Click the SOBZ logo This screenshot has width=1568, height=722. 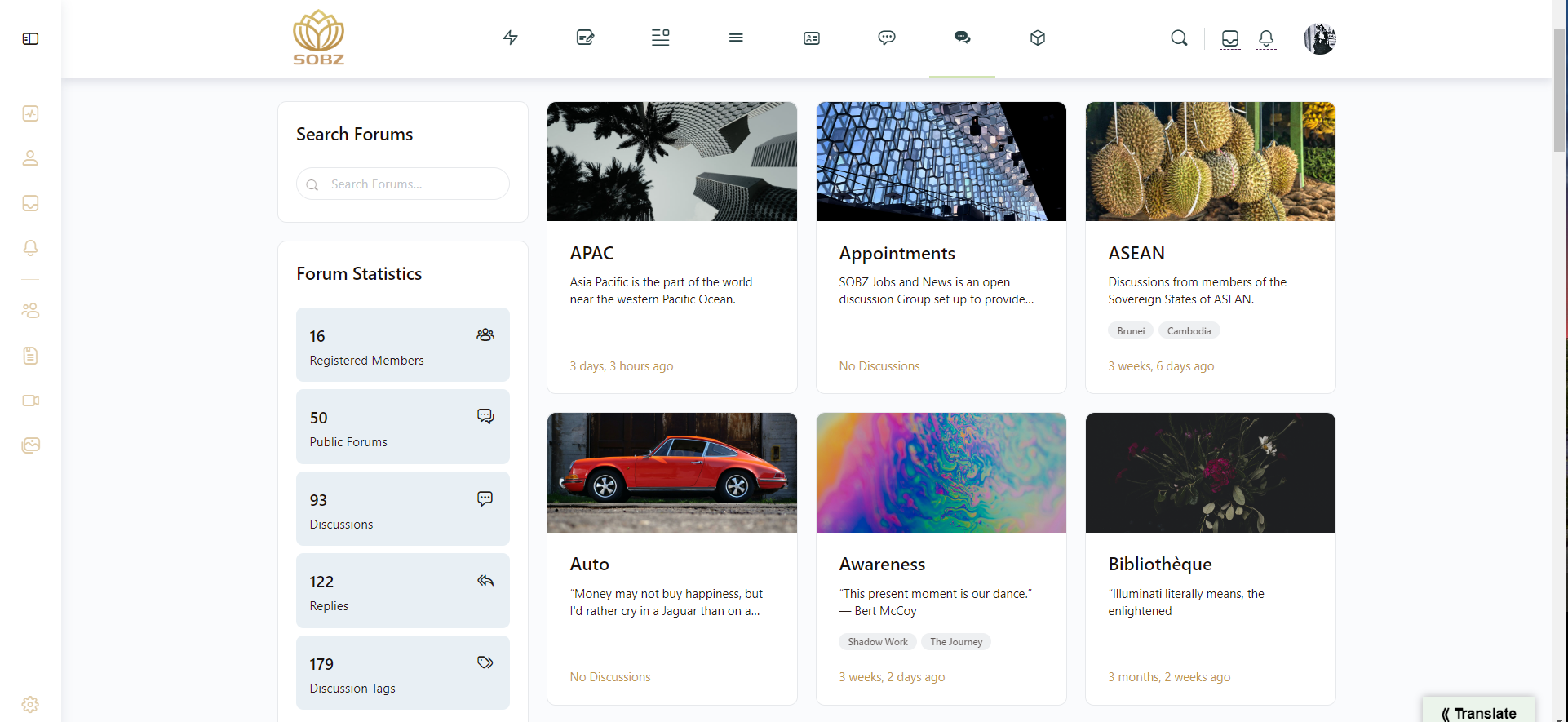tap(318, 38)
